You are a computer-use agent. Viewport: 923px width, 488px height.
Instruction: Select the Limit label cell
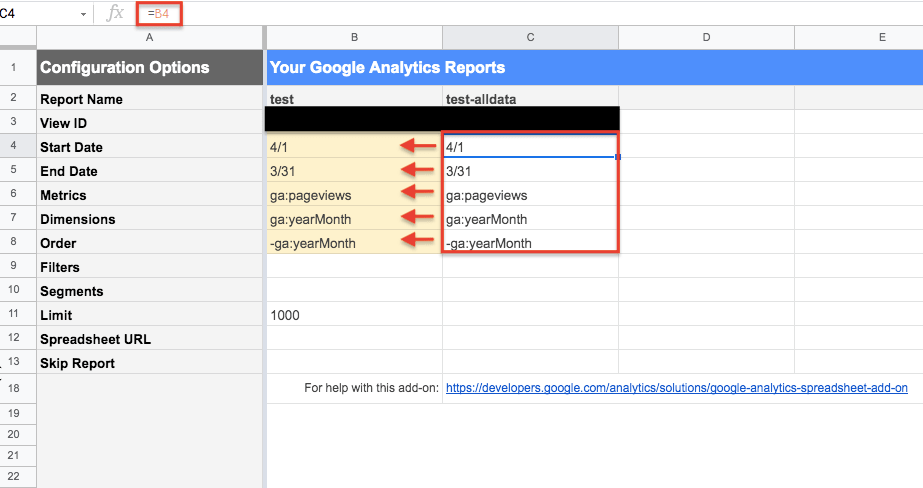[x=150, y=314]
